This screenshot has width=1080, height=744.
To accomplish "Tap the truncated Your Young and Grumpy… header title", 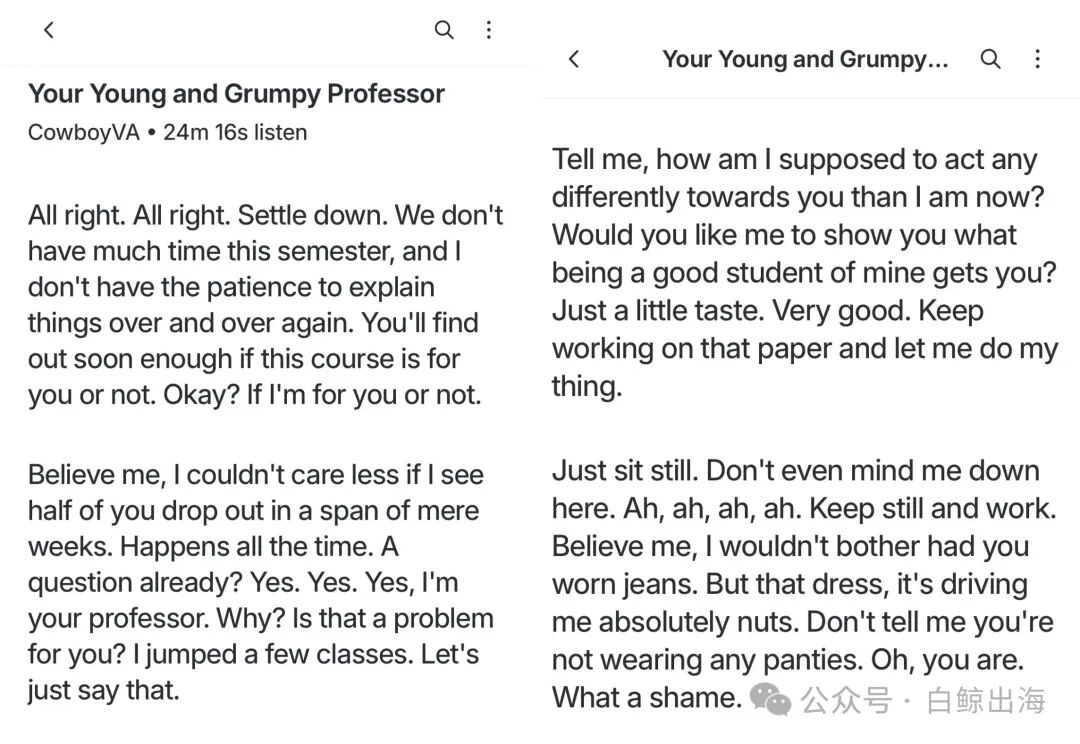I will coord(805,59).
